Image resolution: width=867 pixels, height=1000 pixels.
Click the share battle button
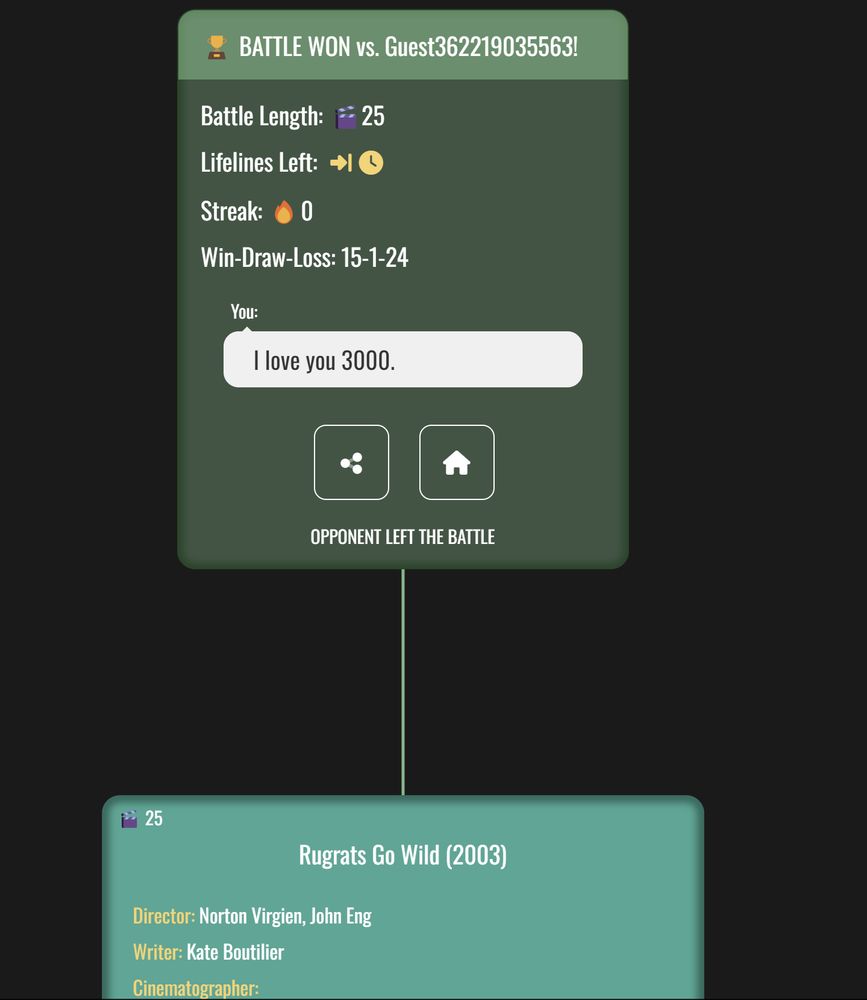tap(352, 462)
